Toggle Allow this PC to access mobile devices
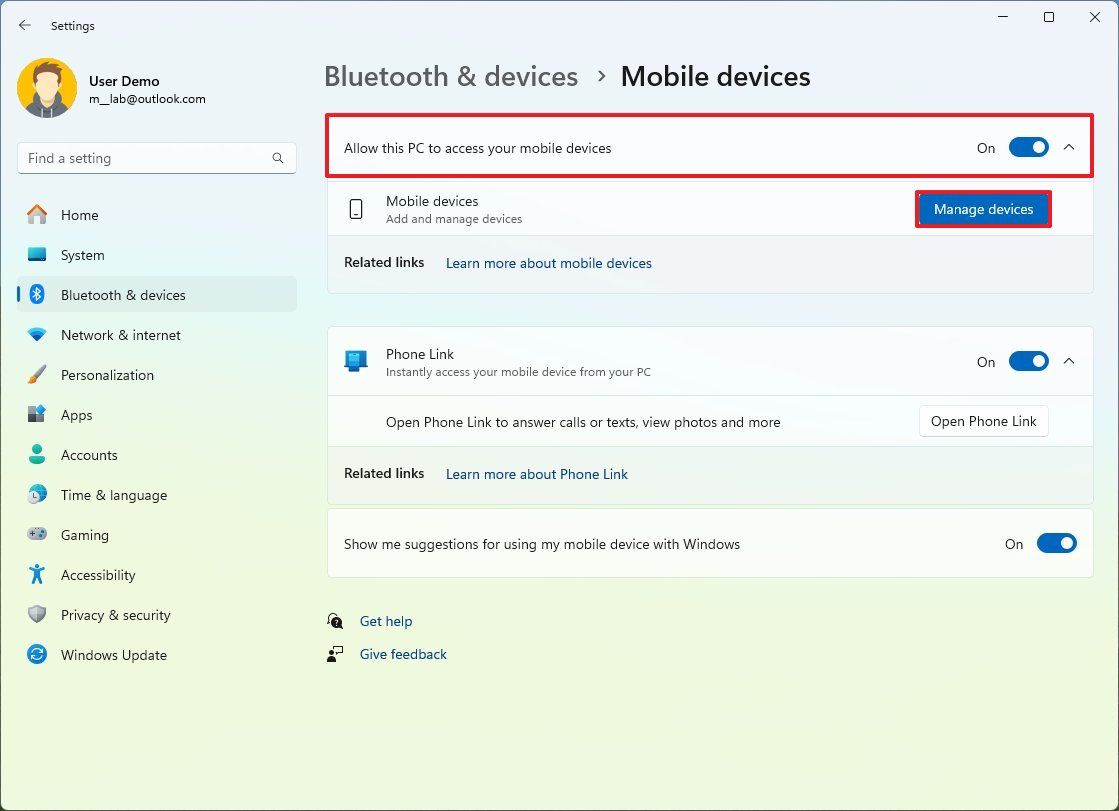Image resolution: width=1119 pixels, height=811 pixels. tap(1028, 147)
